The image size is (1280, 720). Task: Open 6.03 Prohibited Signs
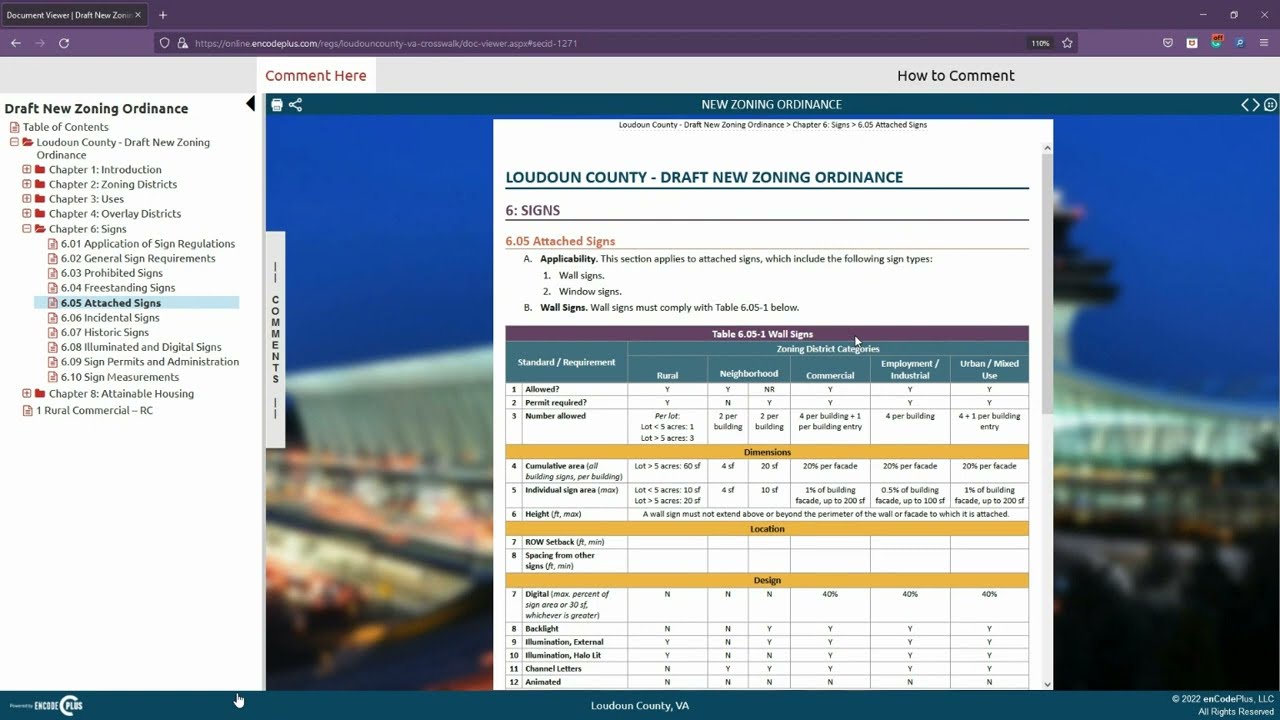(x=112, y=273)
